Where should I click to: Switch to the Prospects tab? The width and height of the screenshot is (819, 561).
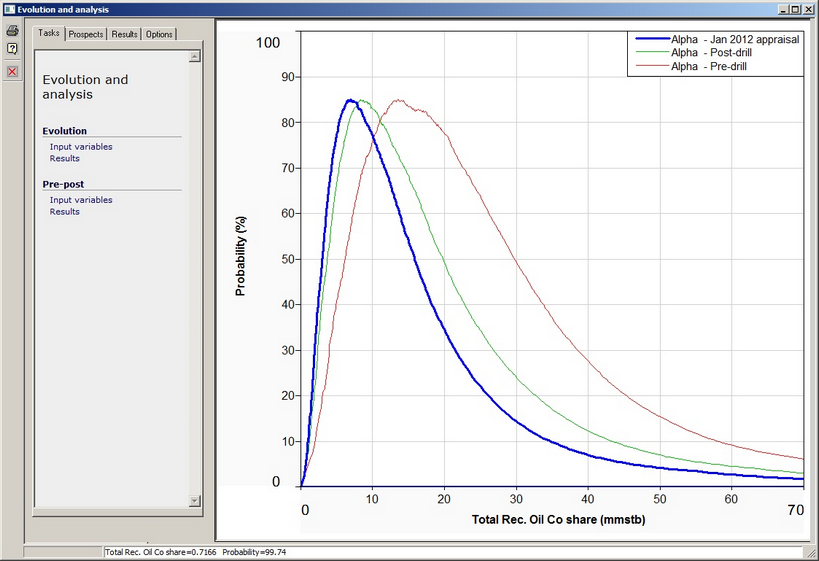point(86,34)
